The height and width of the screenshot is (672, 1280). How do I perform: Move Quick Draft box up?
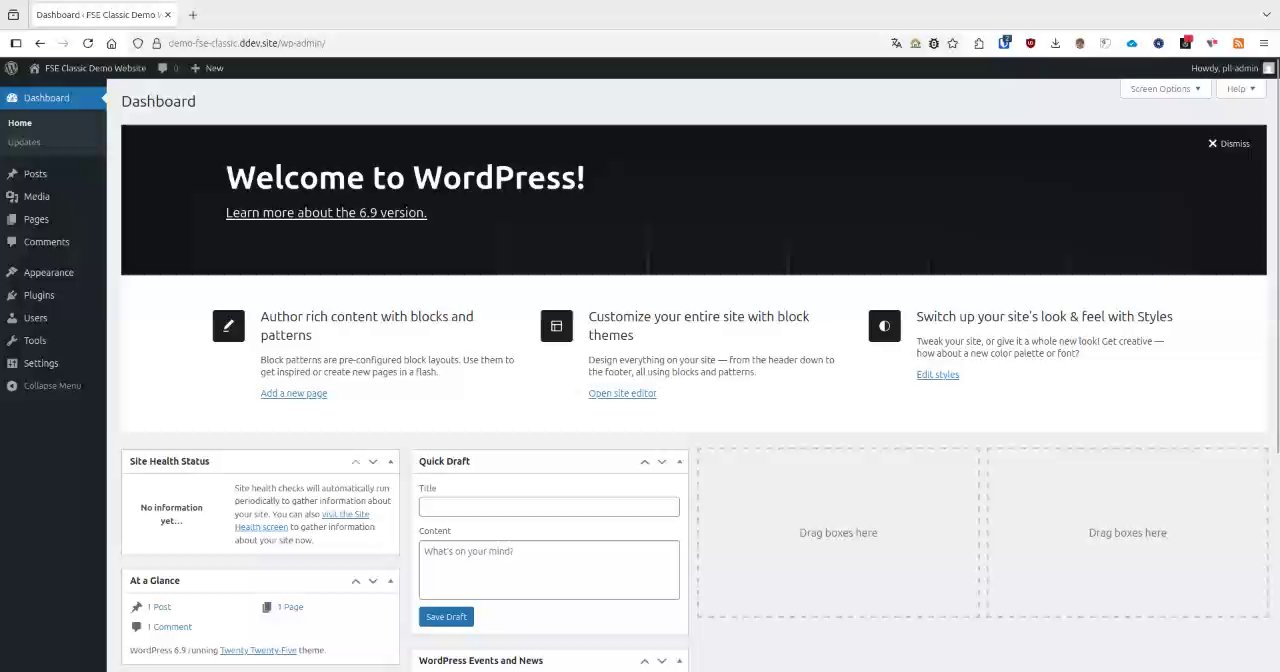[645, 462]
